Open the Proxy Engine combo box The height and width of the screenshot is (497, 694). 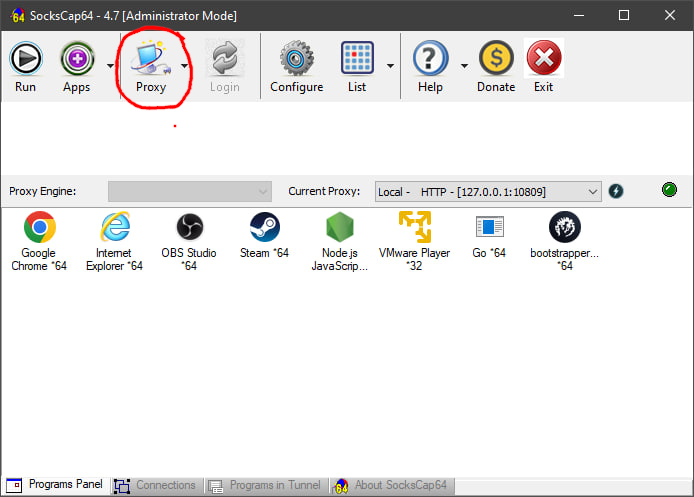(x=190, y=192)
